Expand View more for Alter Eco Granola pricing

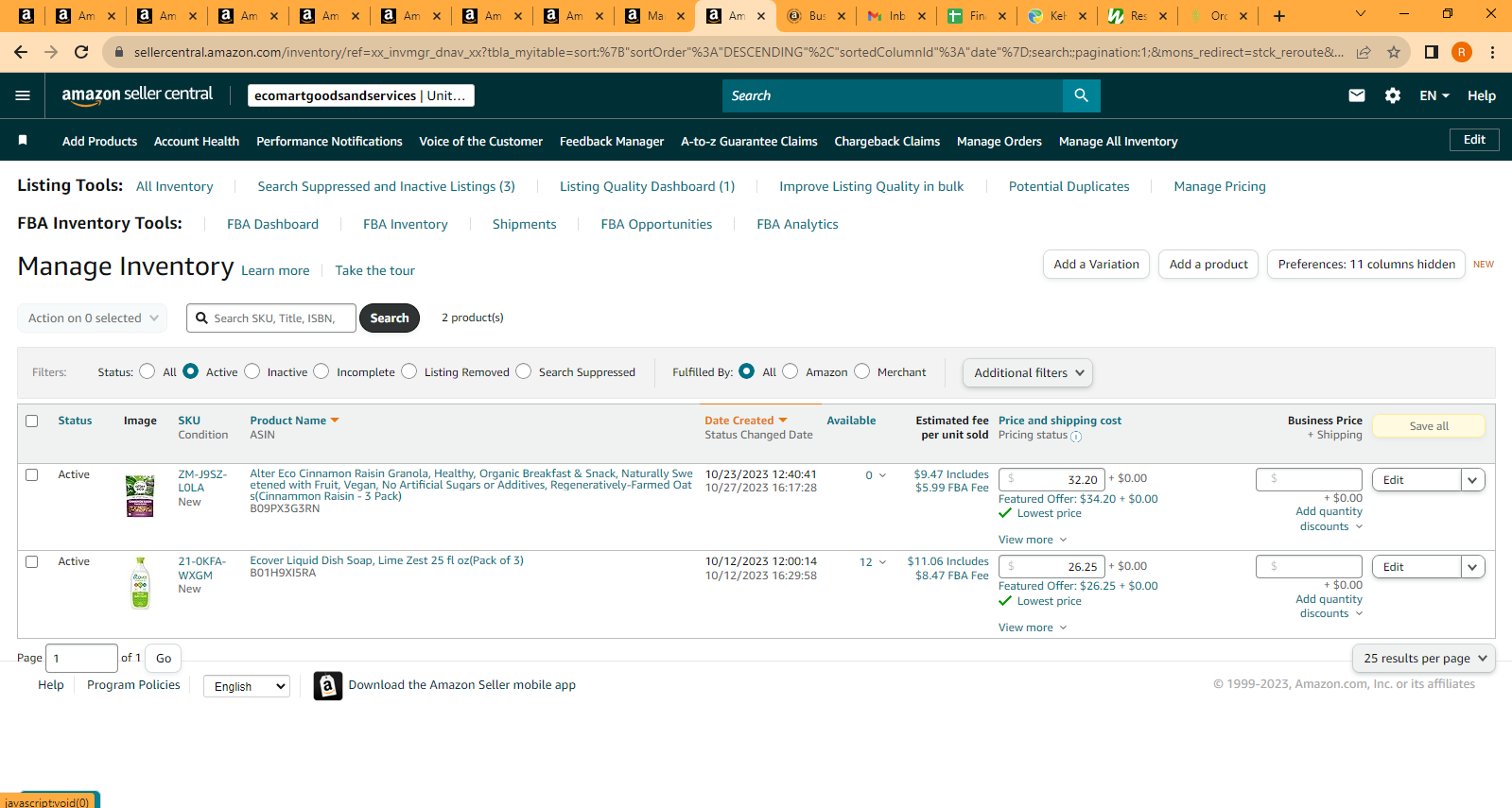[x=1033, y=540]
